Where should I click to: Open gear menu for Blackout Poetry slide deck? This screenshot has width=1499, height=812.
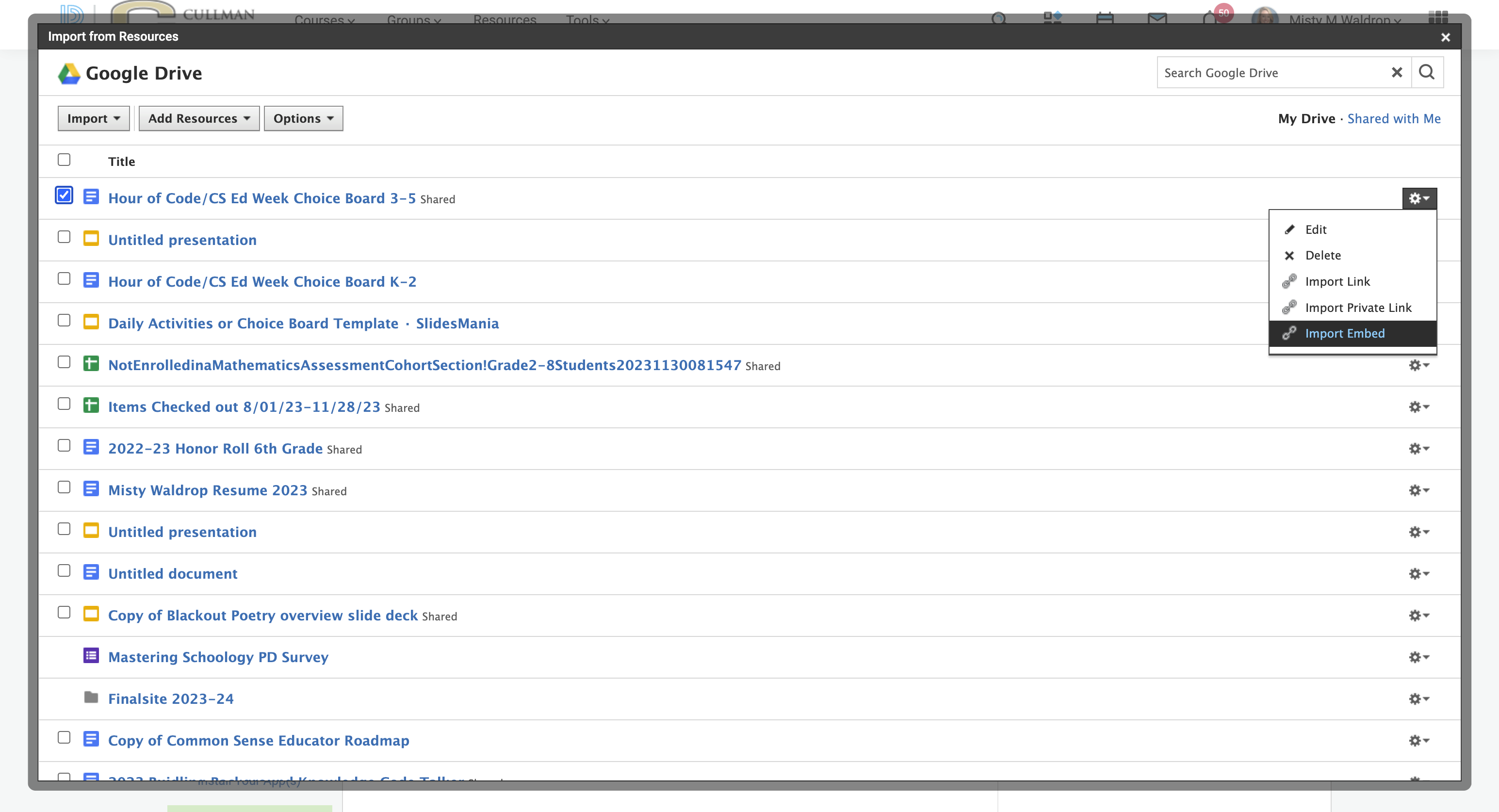point(1418,616)
